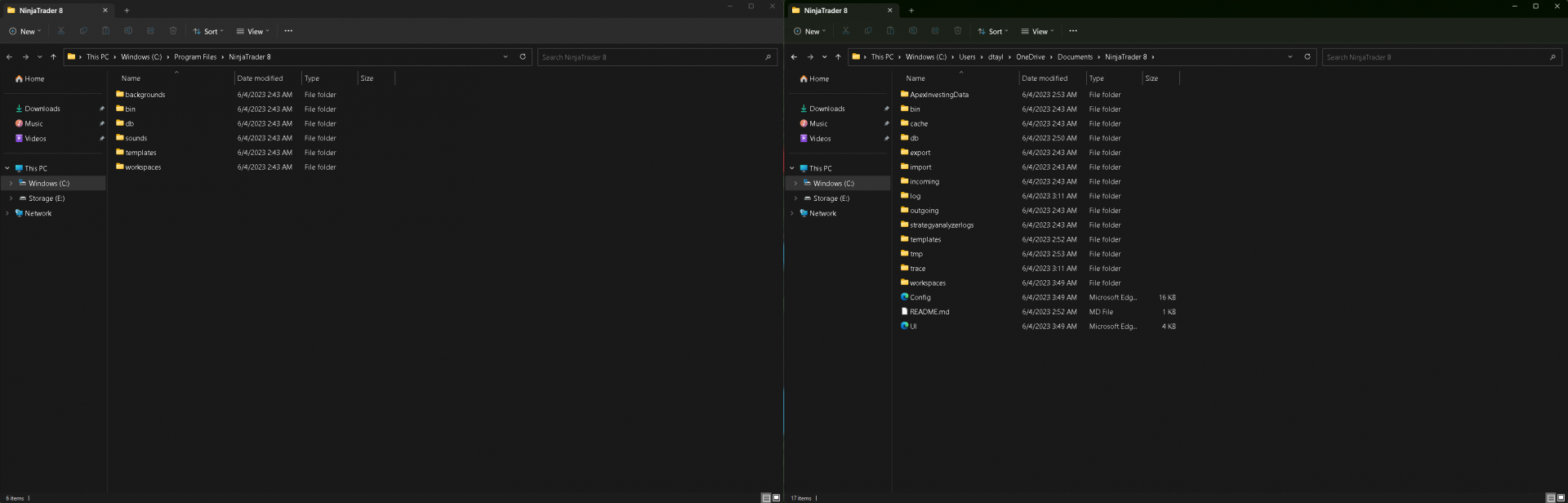
Task: Select NinjaTrader 8 tab in right window
Action: click(x=842, y=11)
